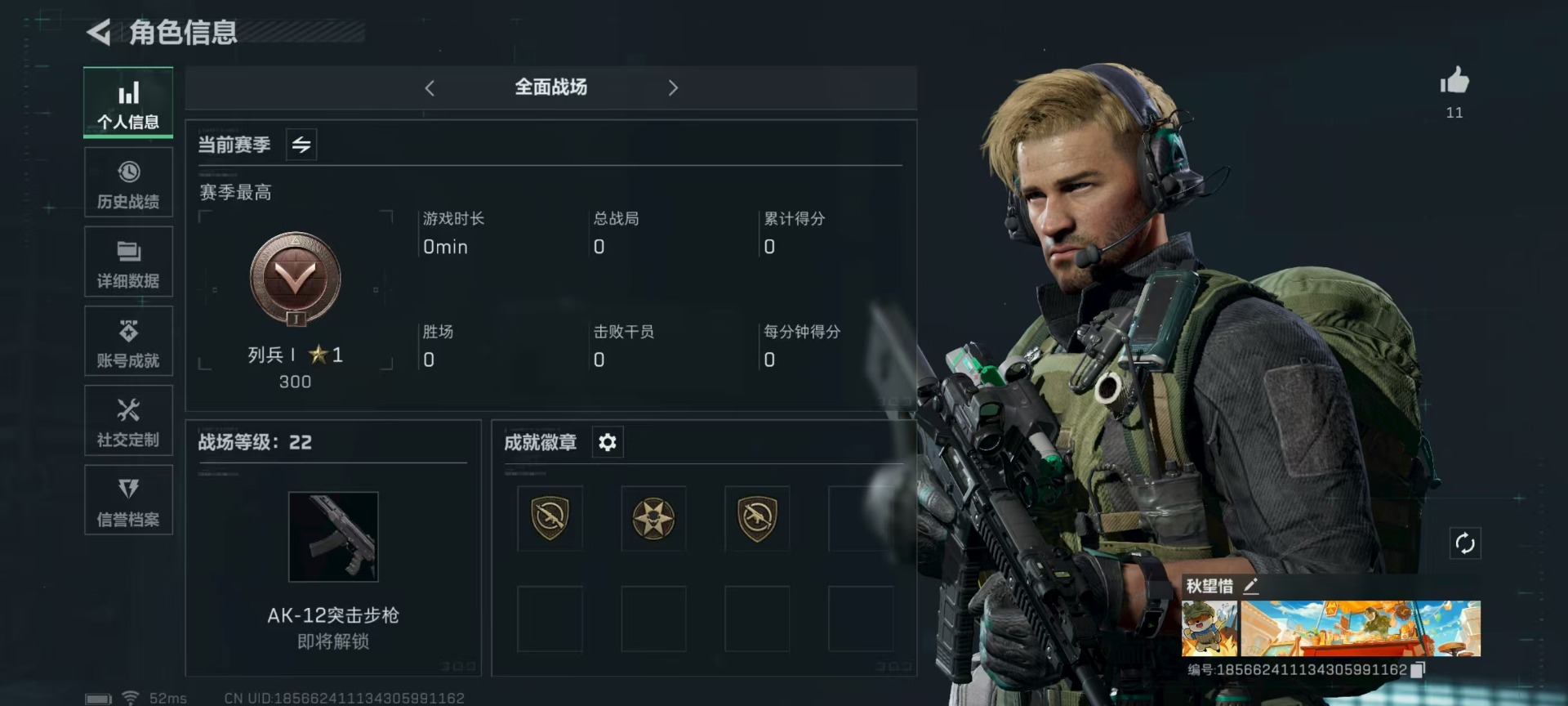Select the first rifle achievement badge
This screenshot has height=706, width=1568.
pyautogui.click(x=550, y=518)
